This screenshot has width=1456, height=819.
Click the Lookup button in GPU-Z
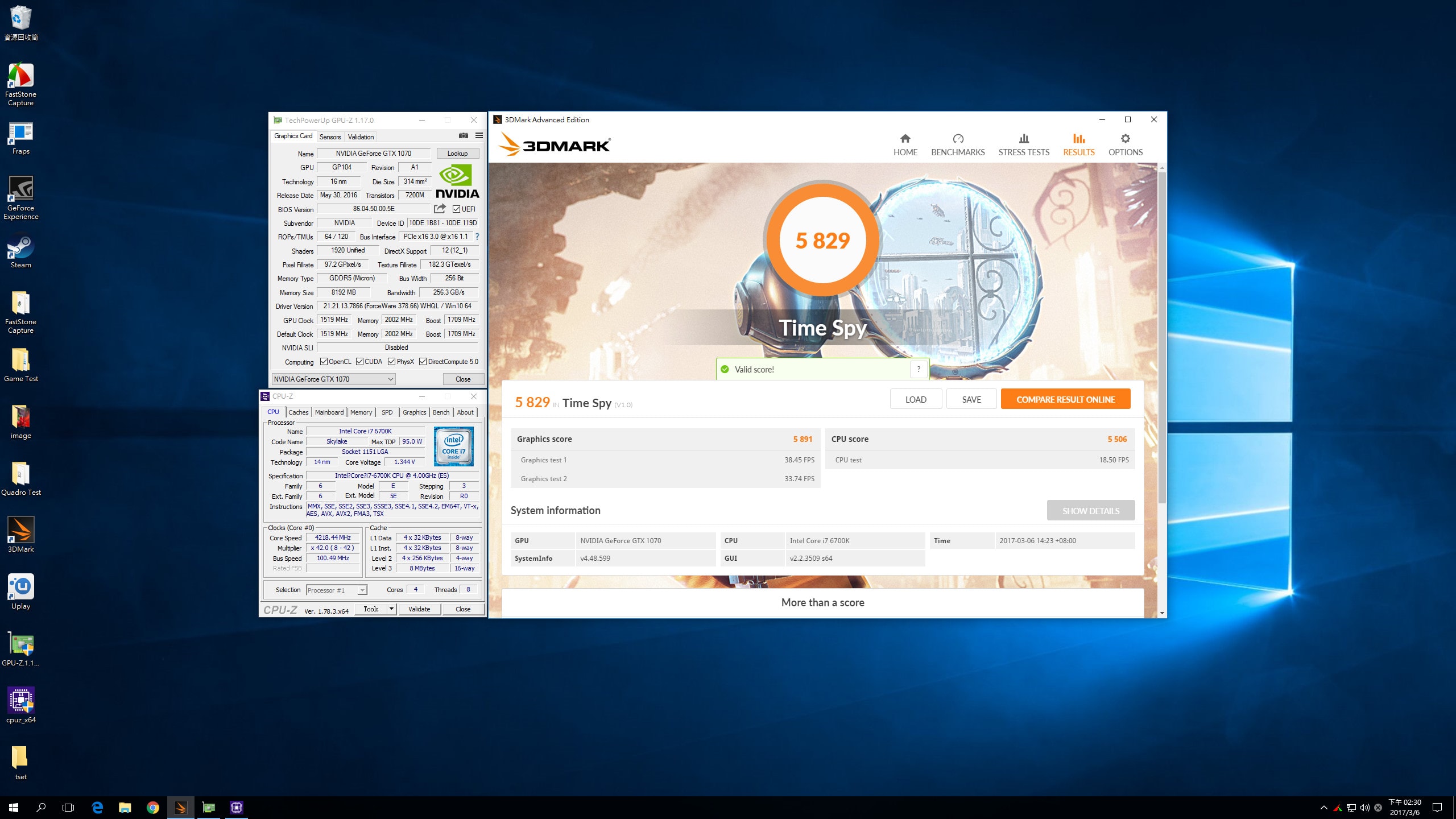(x=457, y=154)
